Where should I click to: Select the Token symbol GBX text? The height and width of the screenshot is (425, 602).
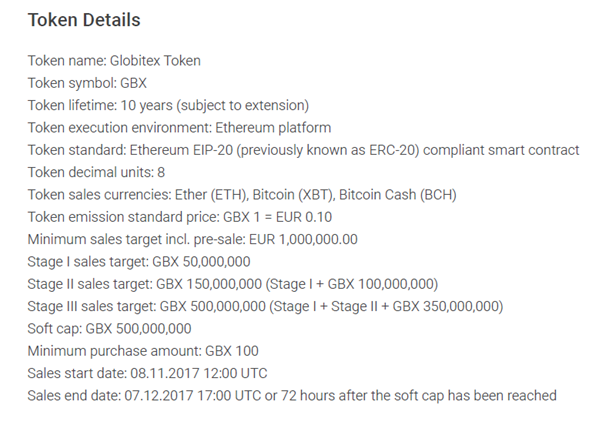tap(87, 83)
